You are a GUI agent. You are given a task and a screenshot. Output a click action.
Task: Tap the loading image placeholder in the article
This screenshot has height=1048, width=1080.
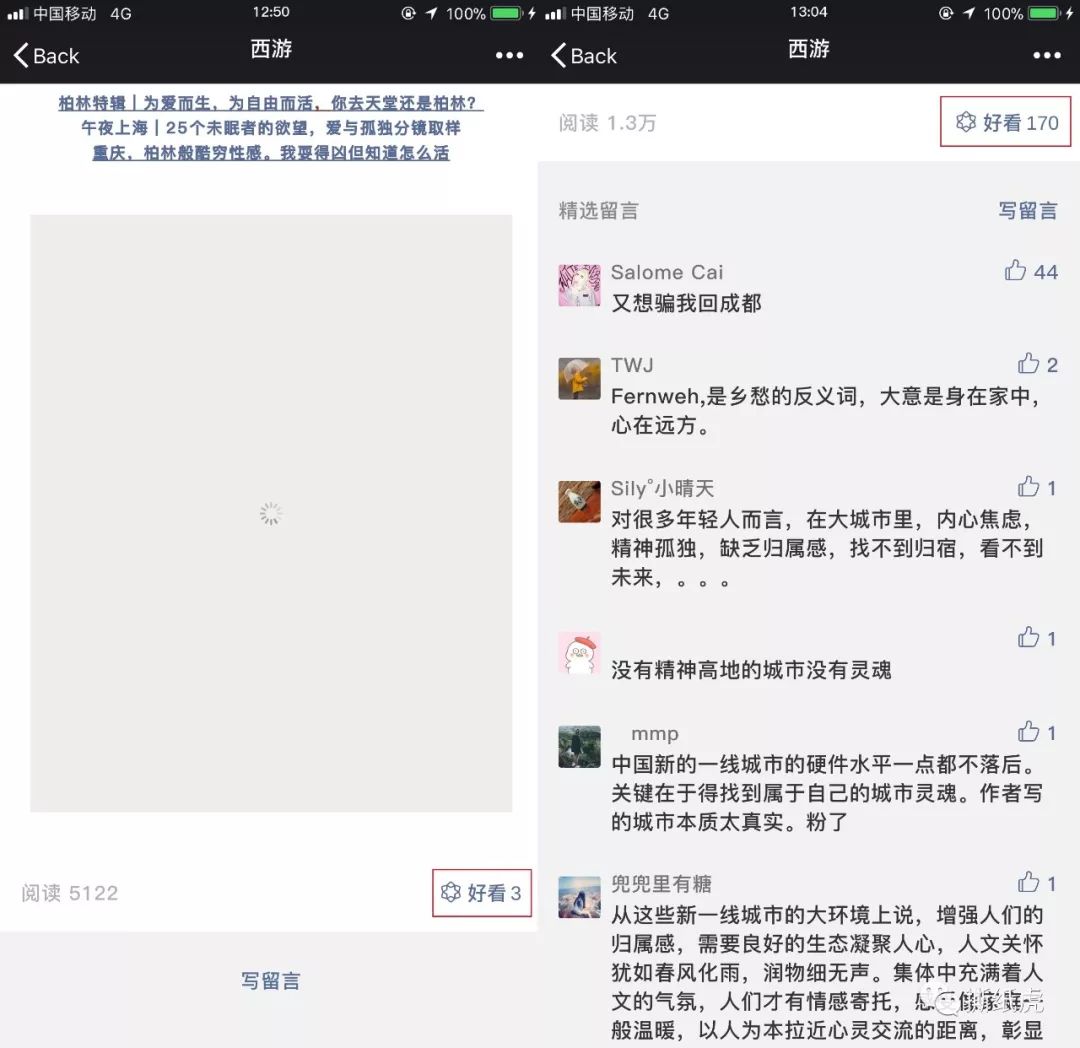(270, 514)
